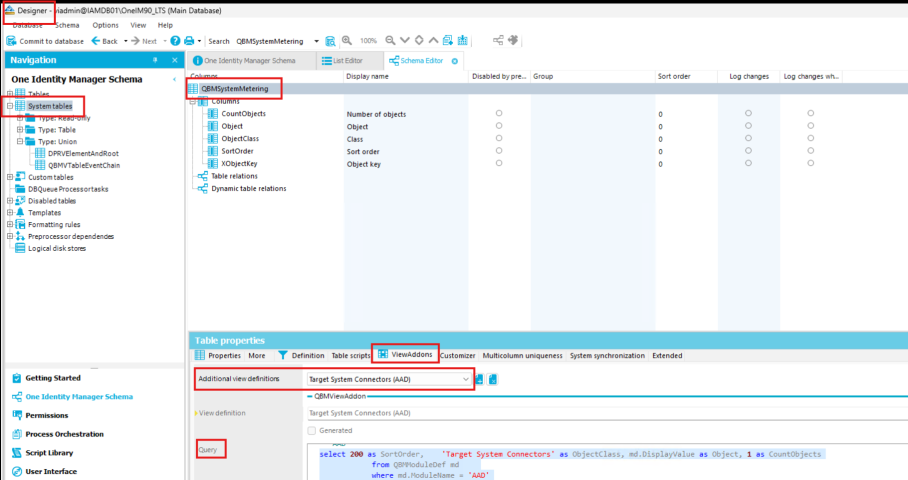The image size is (908, 480).
Task: Close the Schema Editor tab
Action: pos(455,61)
